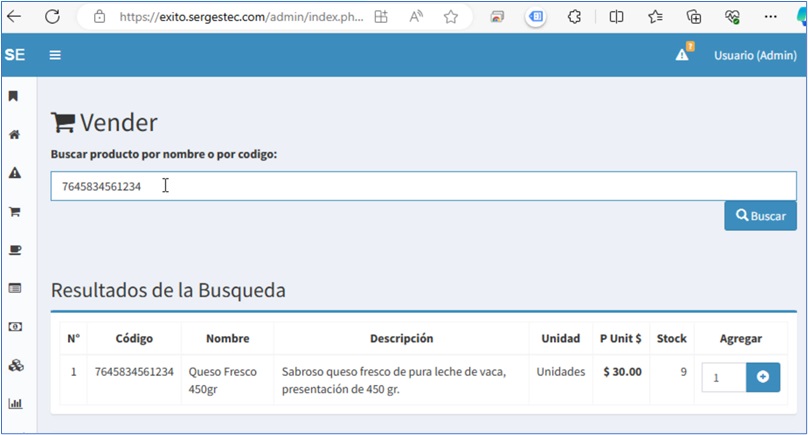Screen dimensions: 808x435
Task: Open the shopping cart sidebar item
Action: point(14,211)
